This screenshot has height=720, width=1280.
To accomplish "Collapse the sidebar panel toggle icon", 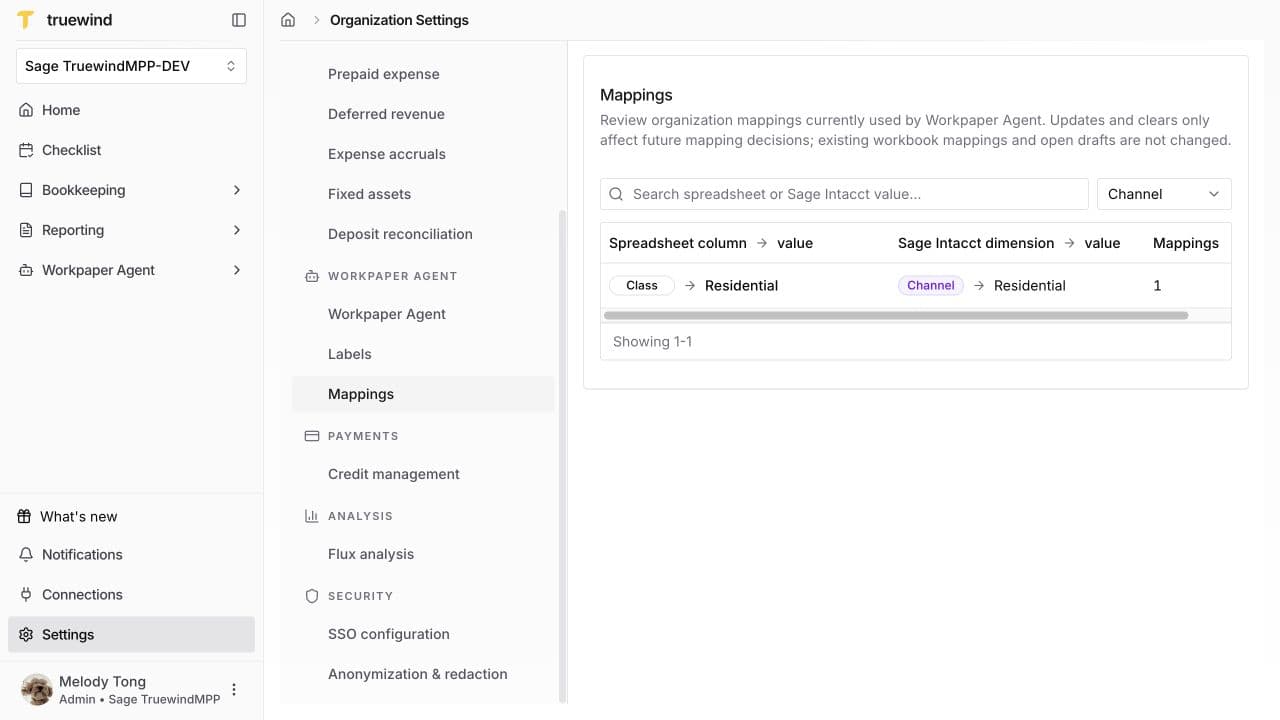I will 239,20.
